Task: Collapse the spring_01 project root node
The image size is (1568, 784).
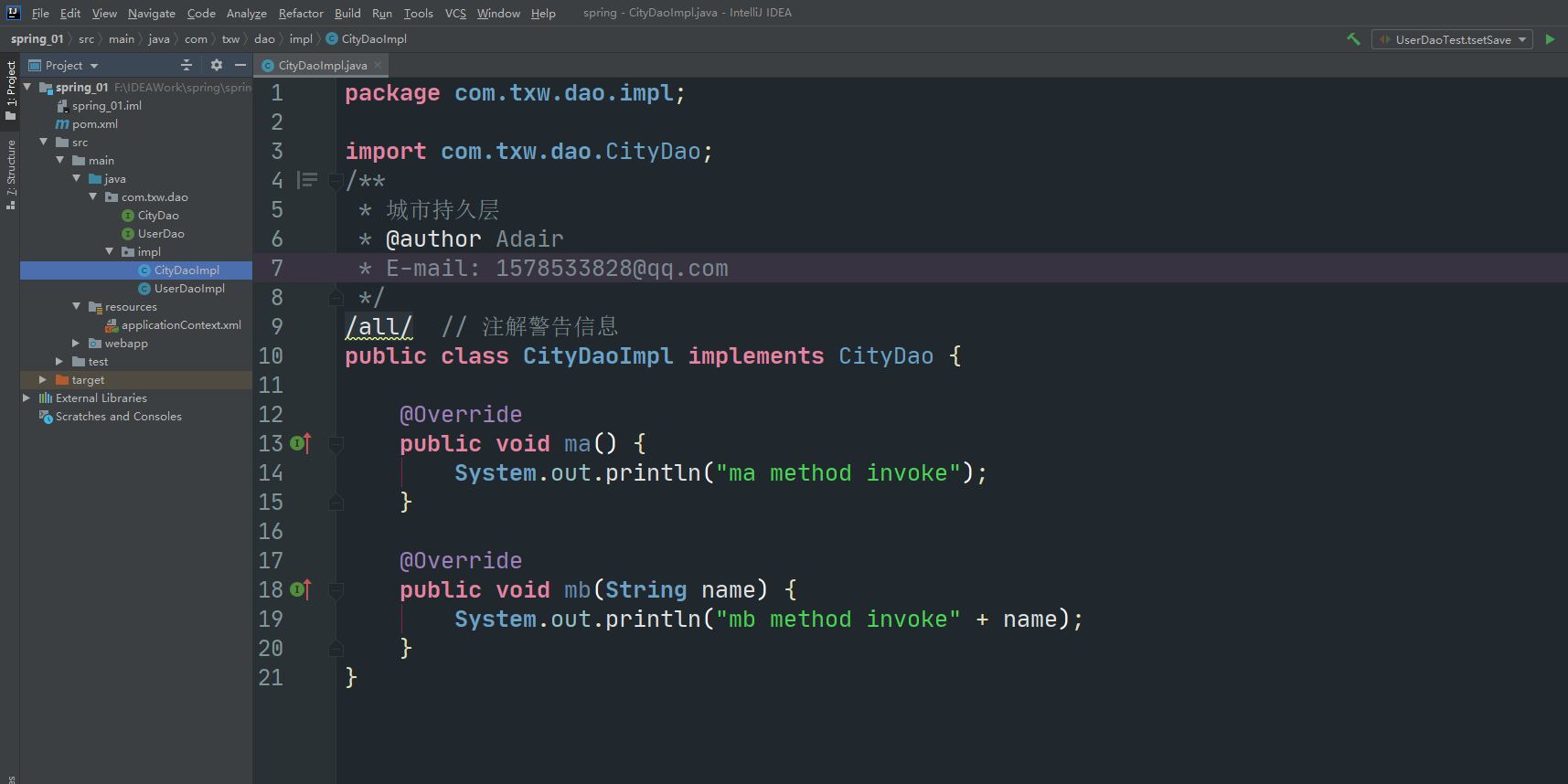Action: 27,87
